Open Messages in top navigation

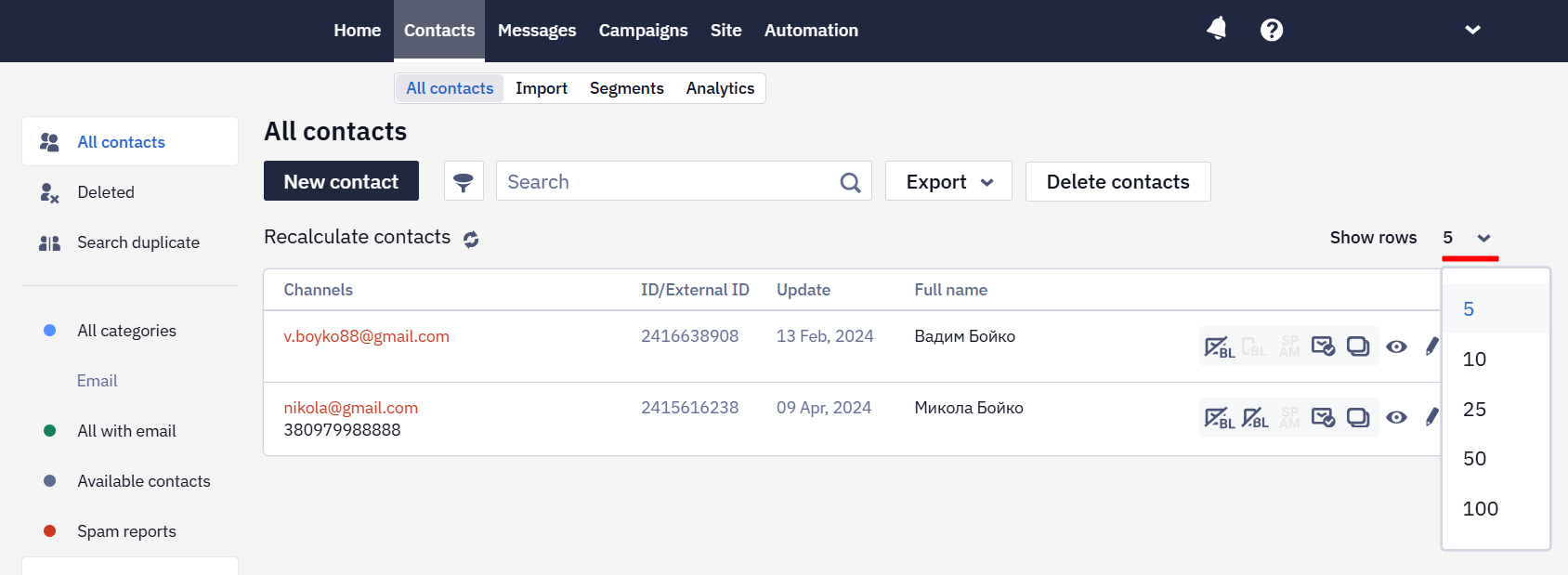click(537, 31)
